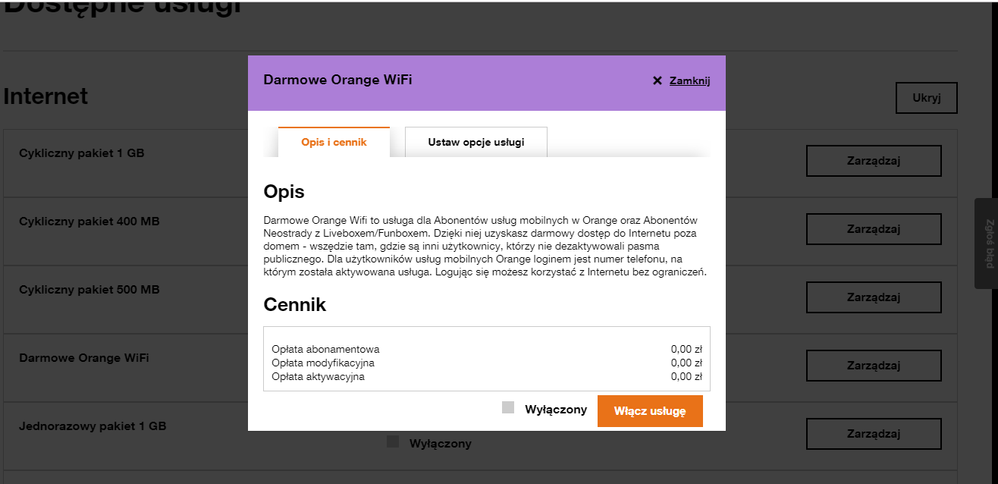Image resolution: width=998 pixels, height=484 pixels.
Task: Click Zarządzaj for Jednorazowy pakiet 1 GB
Action: pos(873,434)
